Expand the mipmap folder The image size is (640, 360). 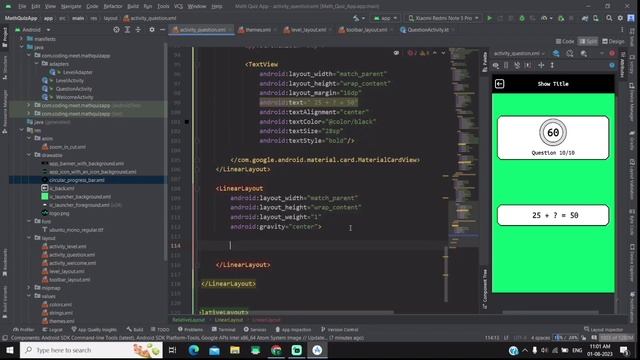[x=29, y=288]
